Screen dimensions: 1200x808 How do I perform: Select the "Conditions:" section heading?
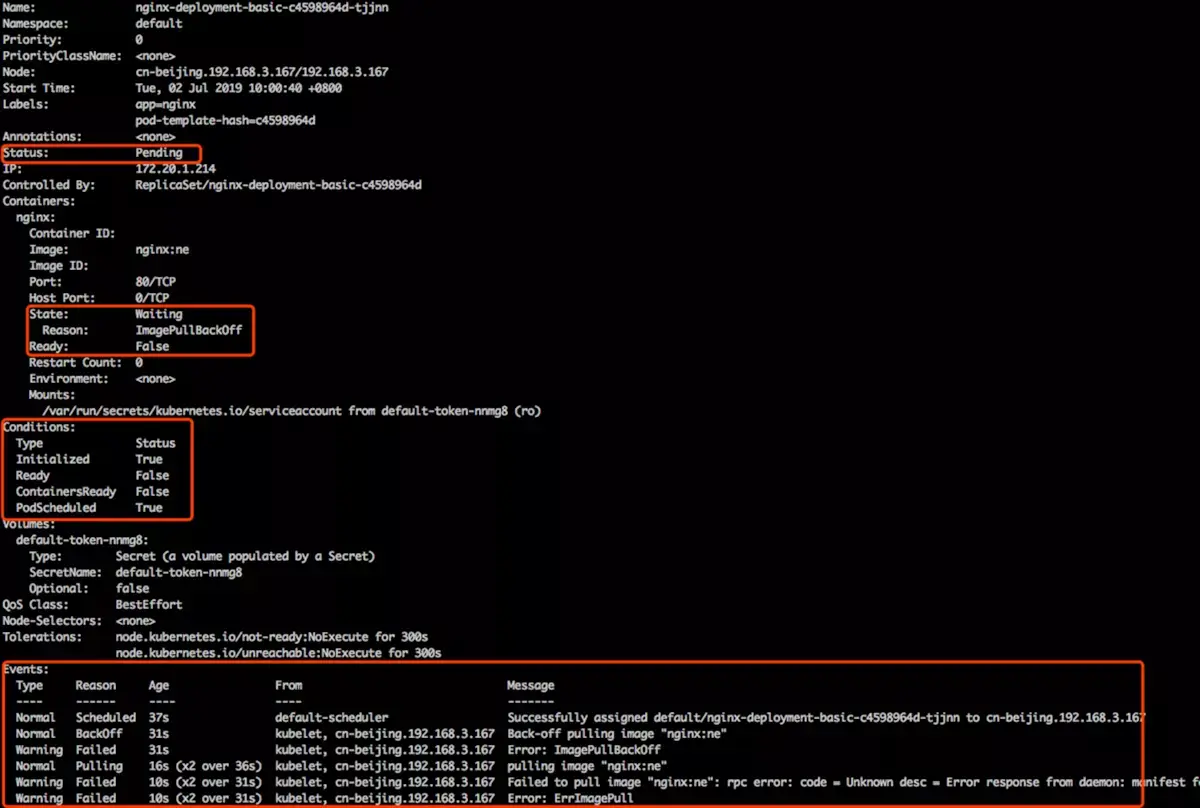(x=39, y=427)
